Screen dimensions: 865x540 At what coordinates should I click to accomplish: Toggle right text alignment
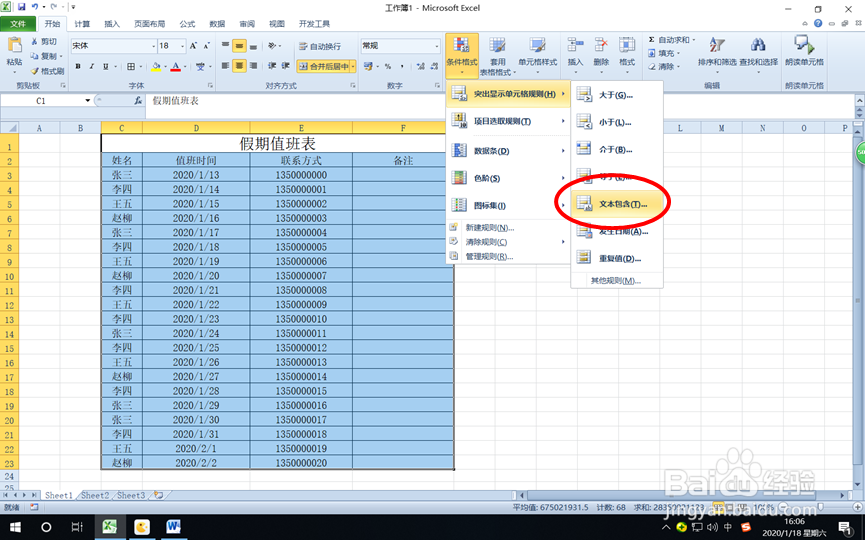(253, 66)
